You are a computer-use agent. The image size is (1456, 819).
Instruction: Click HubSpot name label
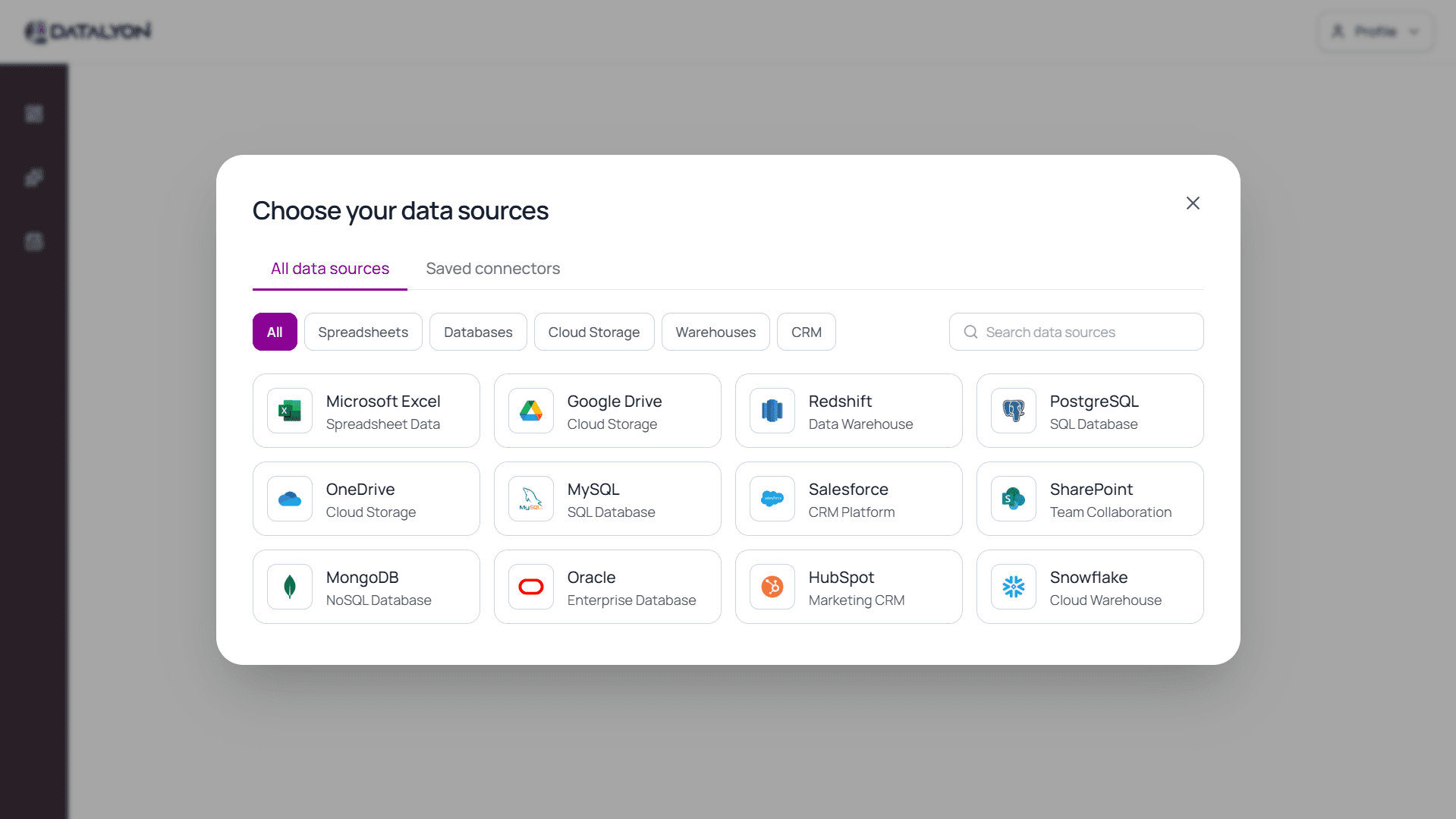(841, 577)
